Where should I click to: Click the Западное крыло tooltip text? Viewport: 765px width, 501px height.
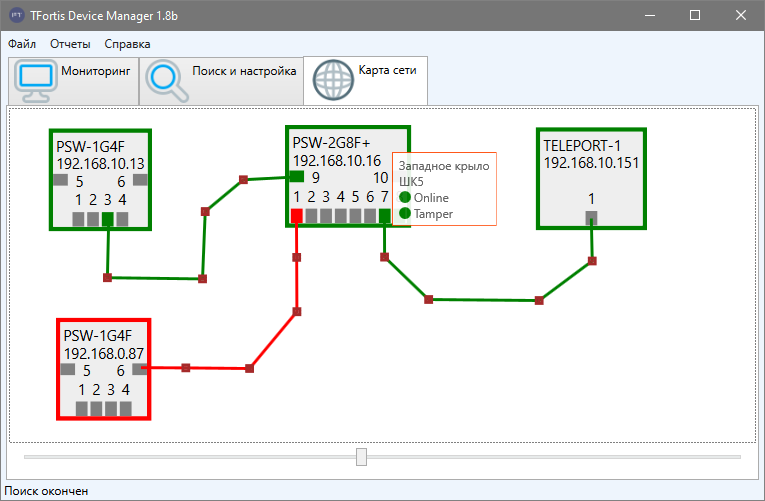pos(444,166)
